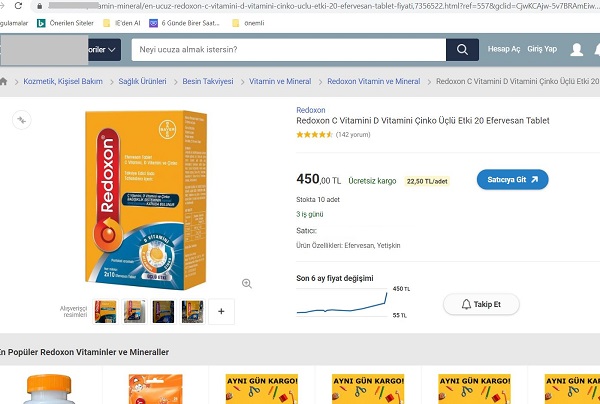Click the star rating icons
The height and width of the screenshot is (404, 600).
pos(314,134)
